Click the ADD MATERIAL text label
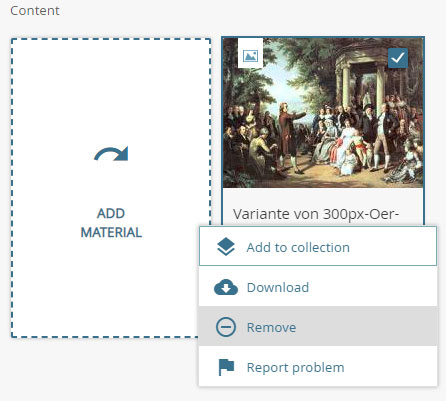The image size is (446, 401). point(111,223)
